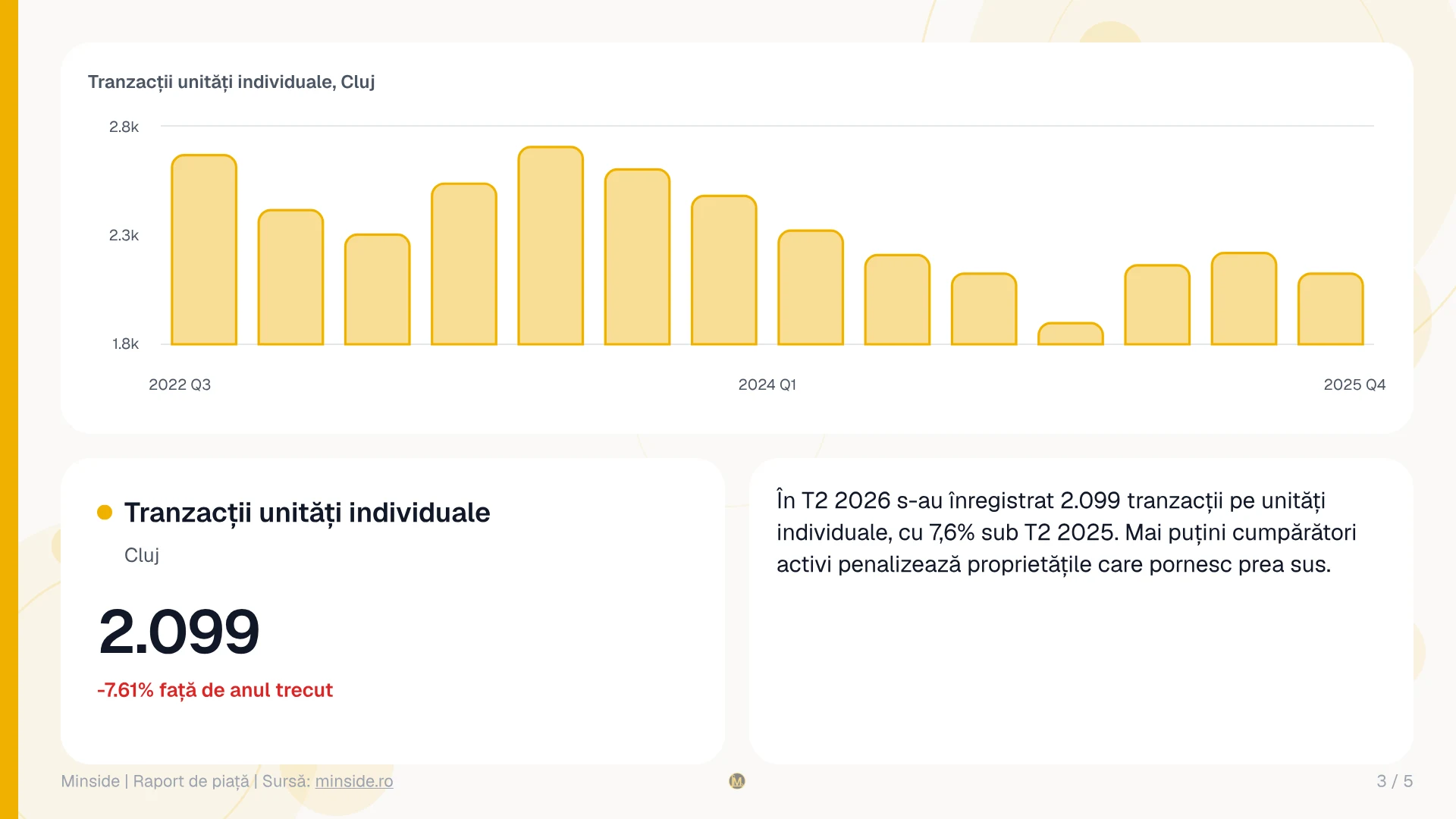The width and height of the screenshot is (1456, 819).
Task: Select the last bar for 2025 Q4
Action: (x=1331, y=309)
